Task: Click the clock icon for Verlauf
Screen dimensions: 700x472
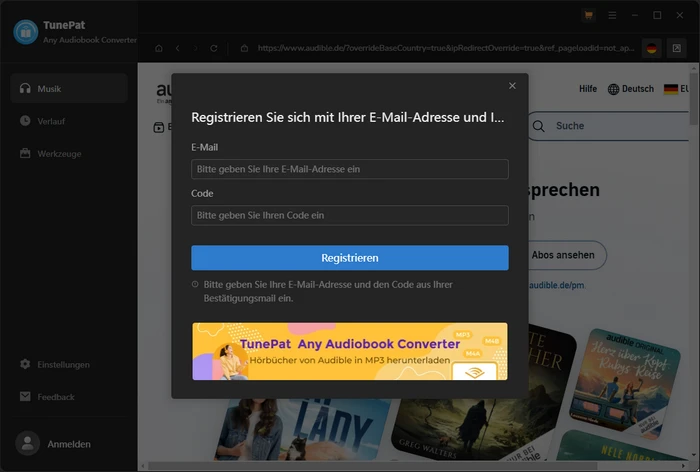Action: 25,121
